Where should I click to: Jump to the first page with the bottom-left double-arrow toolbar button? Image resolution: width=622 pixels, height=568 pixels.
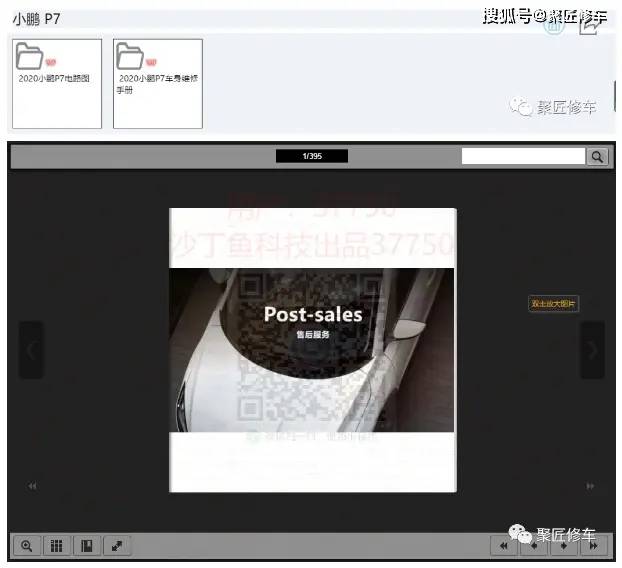point(504,546)
